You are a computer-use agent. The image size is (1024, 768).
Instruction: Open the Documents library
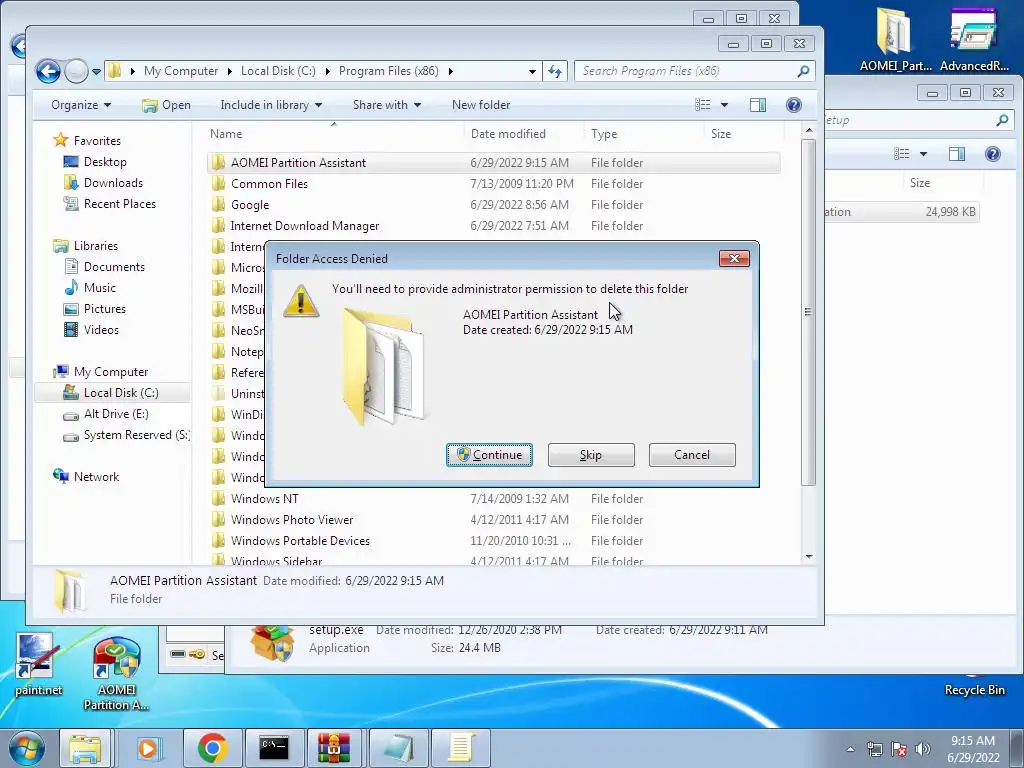coord(114,267)
